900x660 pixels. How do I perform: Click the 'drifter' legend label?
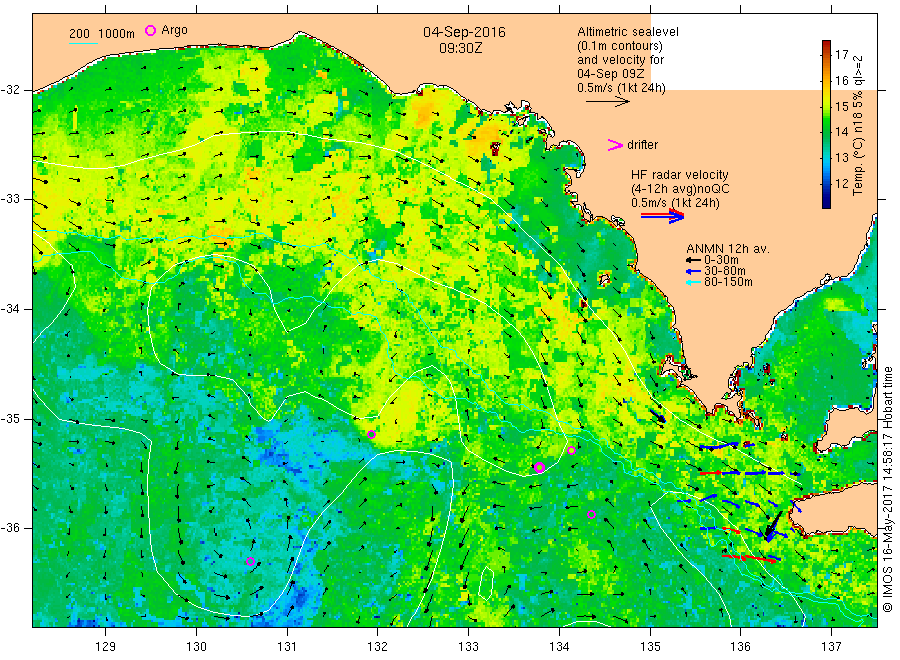pyautogui.click(x=642, y=145)
